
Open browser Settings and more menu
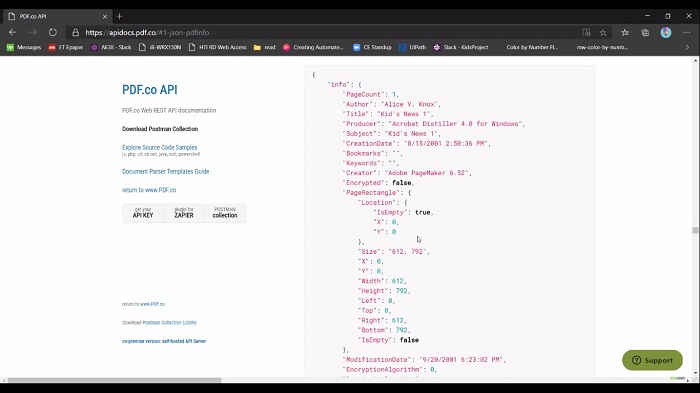click(x=686, y=33)
